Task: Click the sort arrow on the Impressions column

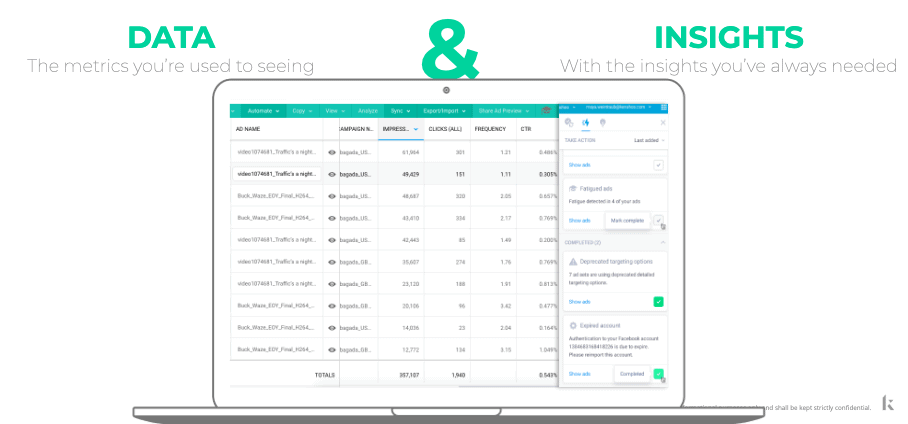Action: (416, 129)
